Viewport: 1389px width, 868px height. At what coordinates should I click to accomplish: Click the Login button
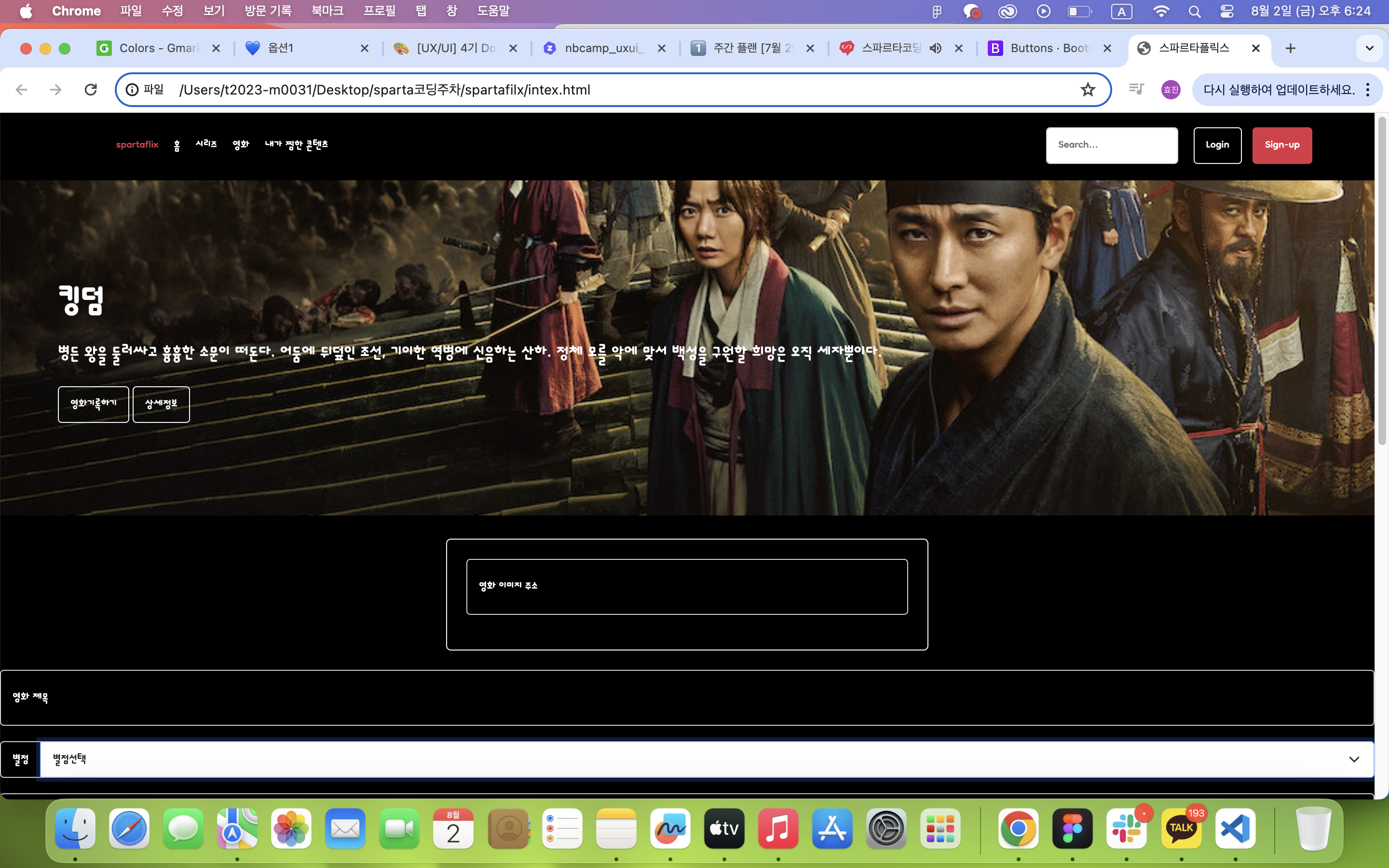[1217, 145]
